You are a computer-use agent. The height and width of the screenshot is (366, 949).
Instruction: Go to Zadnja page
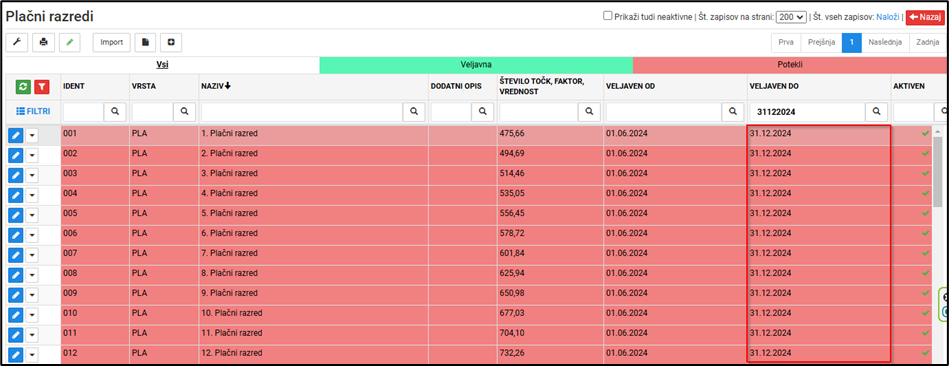coord(927,42)
